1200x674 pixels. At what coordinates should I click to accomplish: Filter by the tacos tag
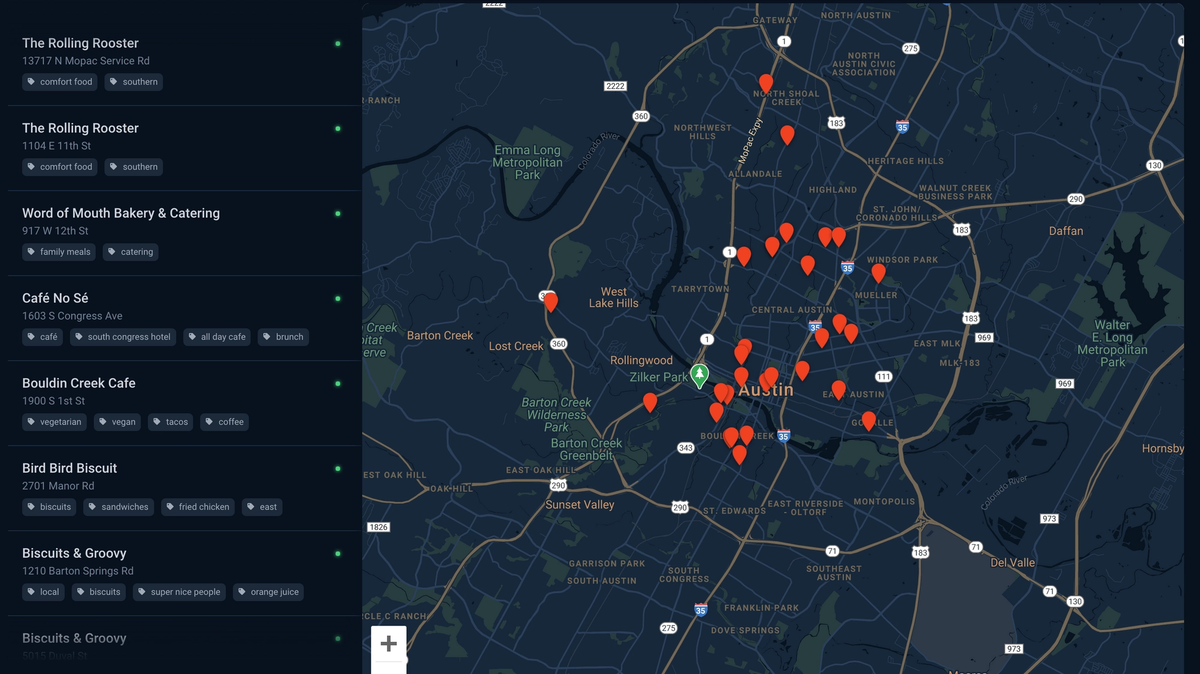(x=171, y=422)
